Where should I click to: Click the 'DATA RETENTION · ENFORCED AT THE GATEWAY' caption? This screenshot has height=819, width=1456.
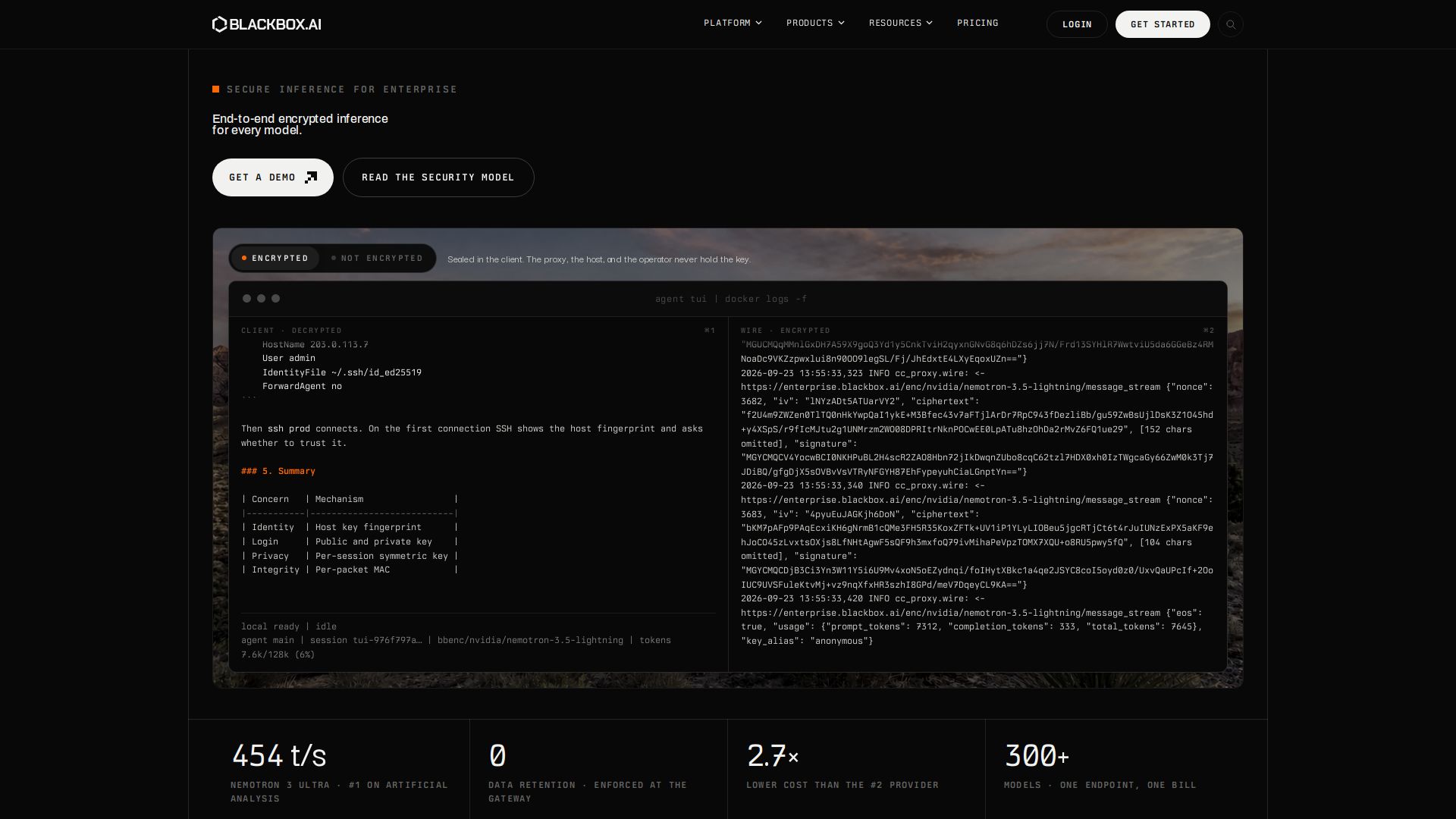coord(588,792)
